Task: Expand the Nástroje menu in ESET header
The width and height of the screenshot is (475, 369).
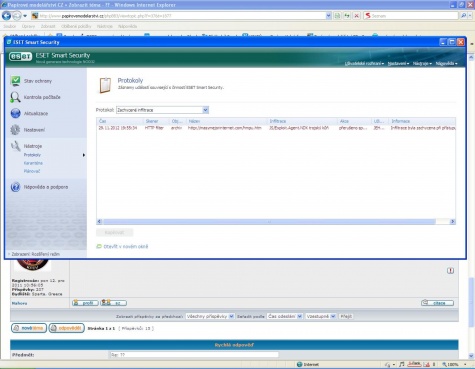Action: 422,63
